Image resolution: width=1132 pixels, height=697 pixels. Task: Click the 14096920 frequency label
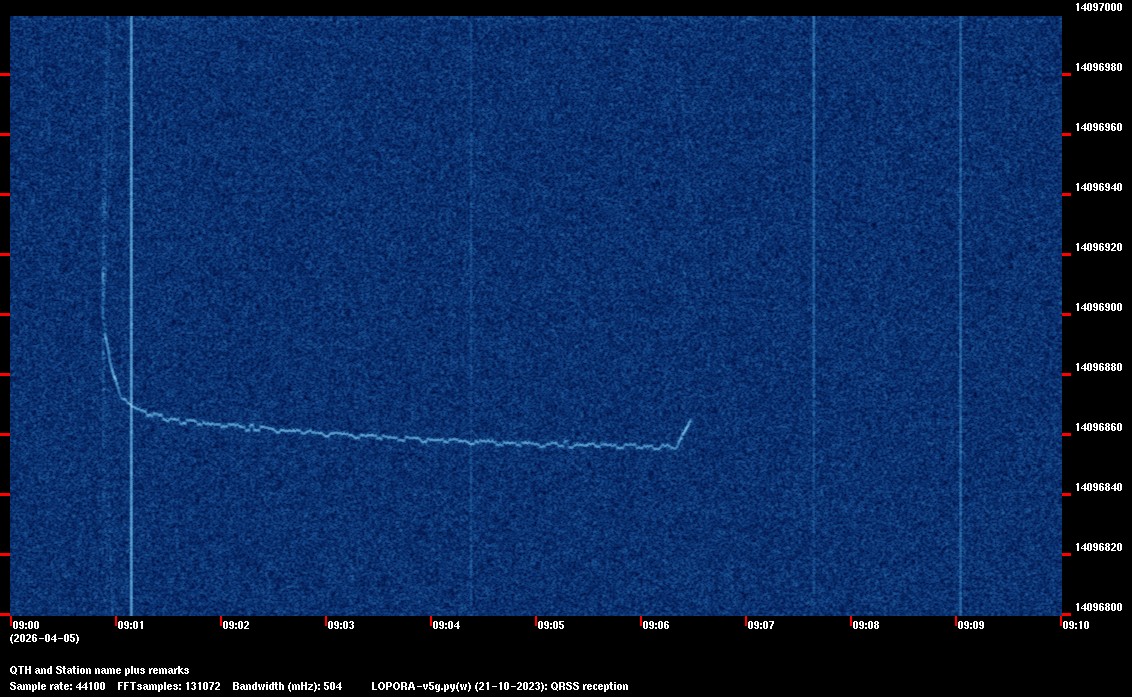coord(1098,247)
